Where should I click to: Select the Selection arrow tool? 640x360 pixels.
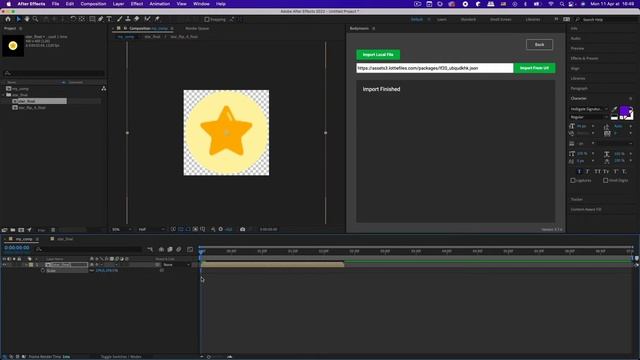(18, 19)
